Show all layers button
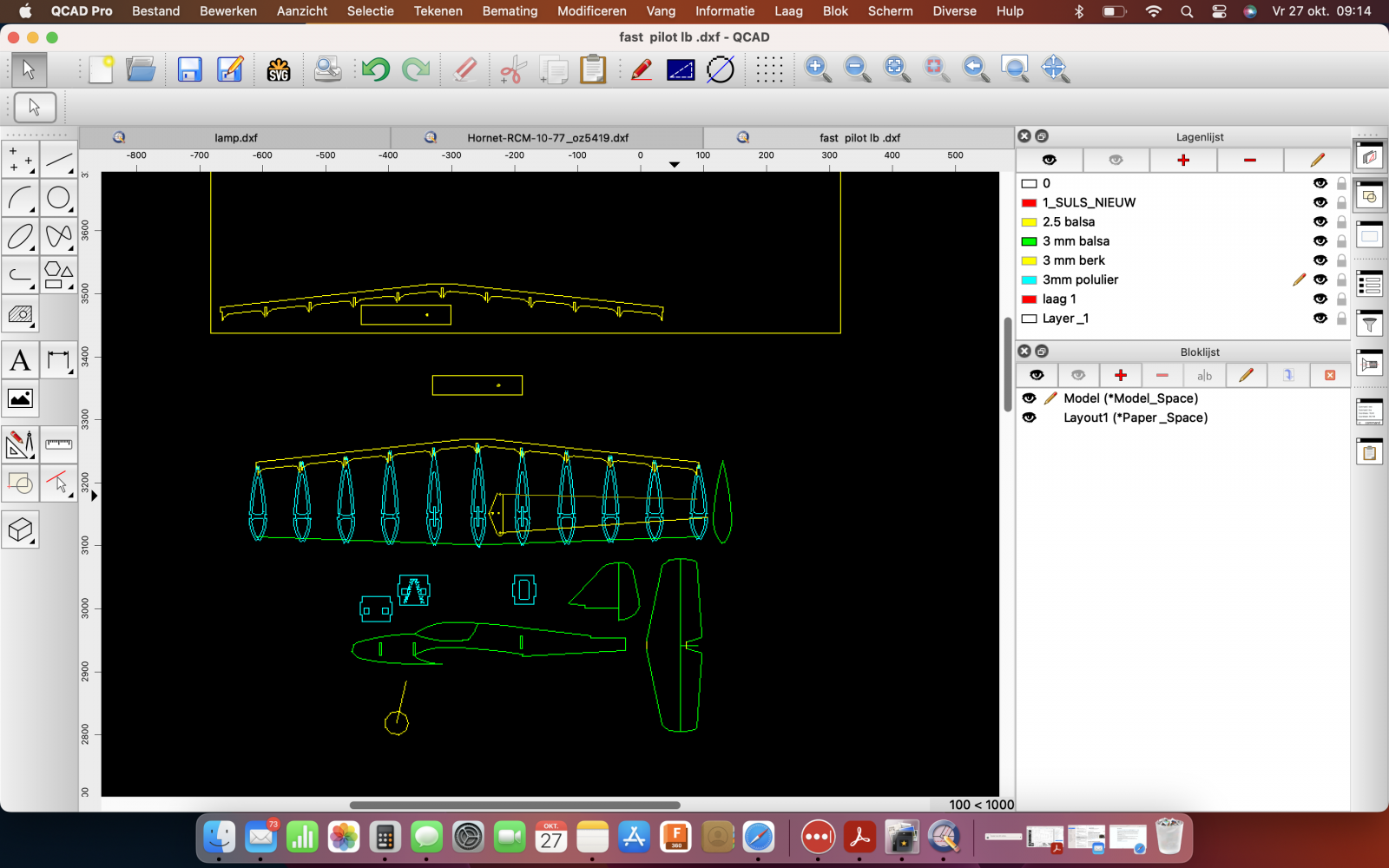This screenshot has height=868, width=1389. pos(1050,160)
